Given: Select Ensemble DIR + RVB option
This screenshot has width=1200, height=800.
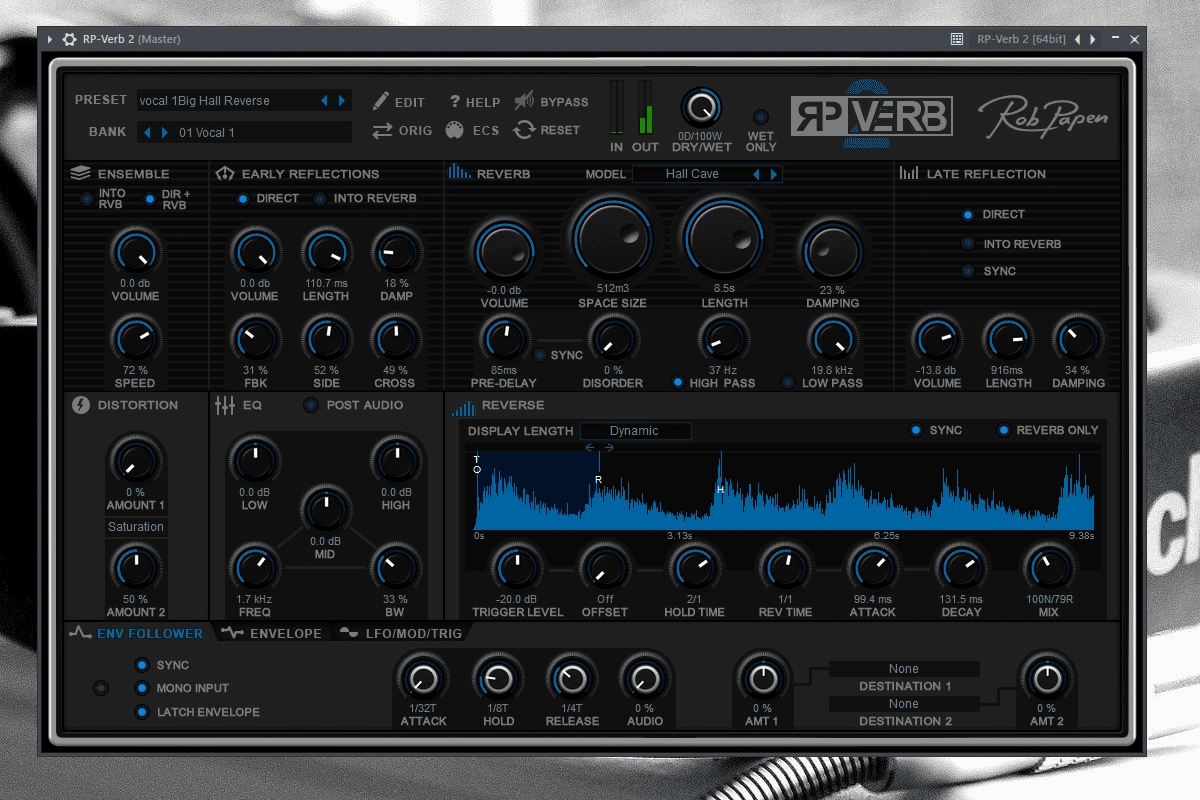Looking at the screenshot, I should tap(150, 199).
